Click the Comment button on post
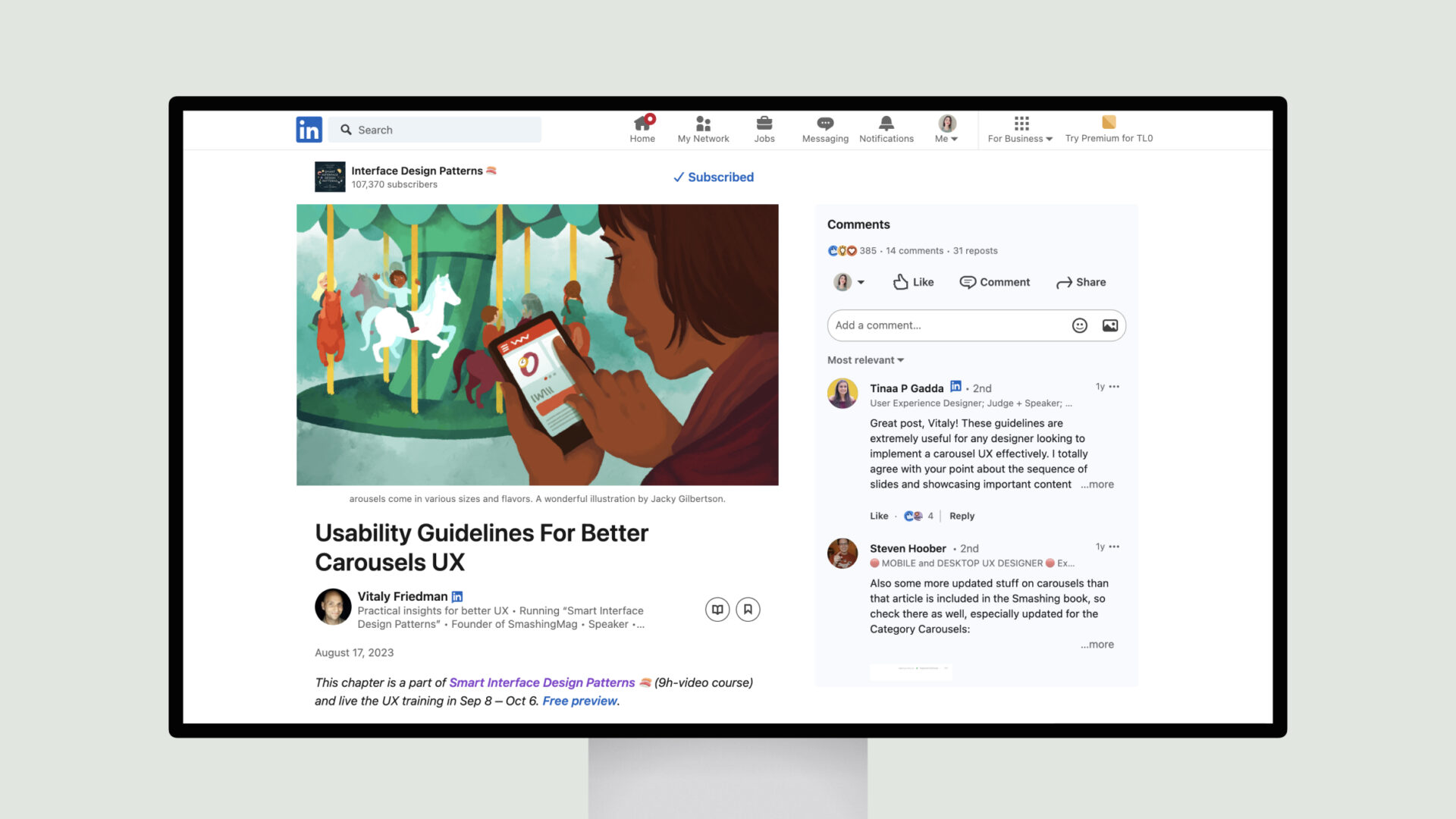This screenshot has height=819, width=1456. point(994,282)
